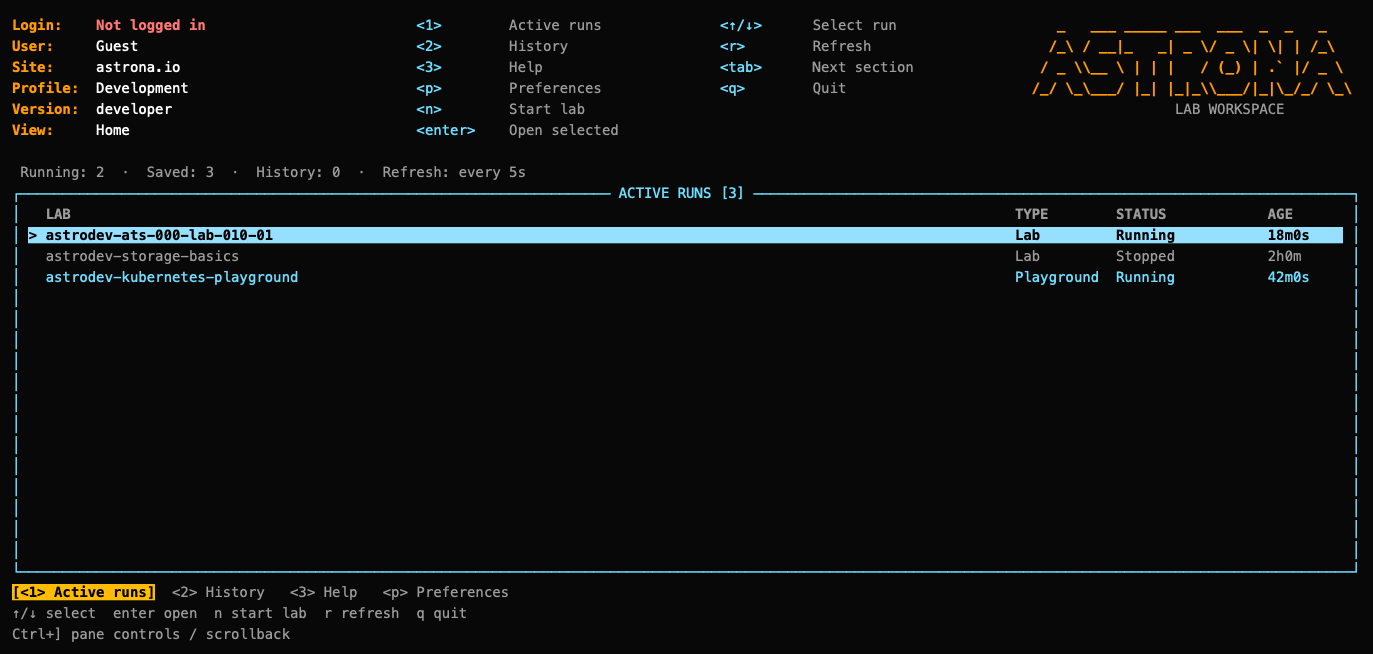Click the Open selected label in header
This screenshot has width=1373, height=654.
tap(564, 130)
